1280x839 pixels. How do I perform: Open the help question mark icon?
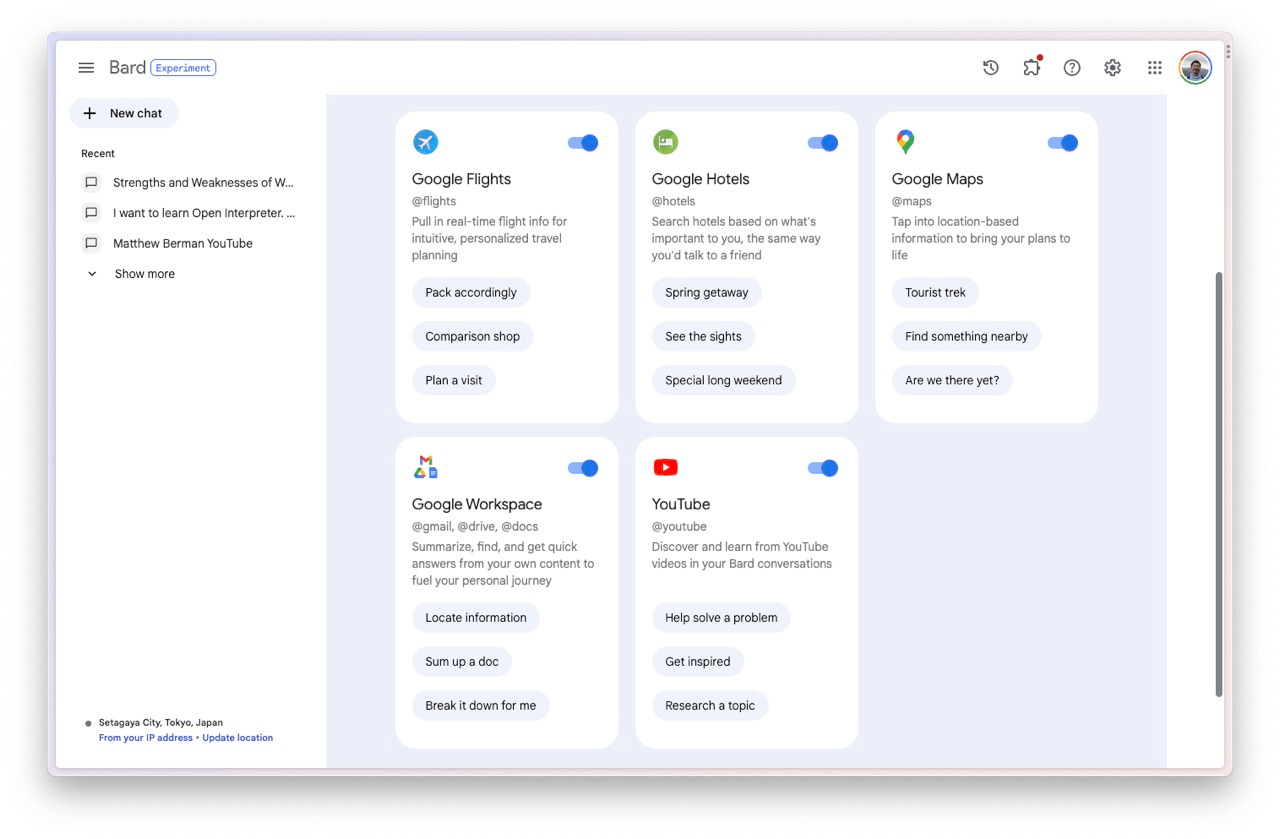coord(1072,68)
